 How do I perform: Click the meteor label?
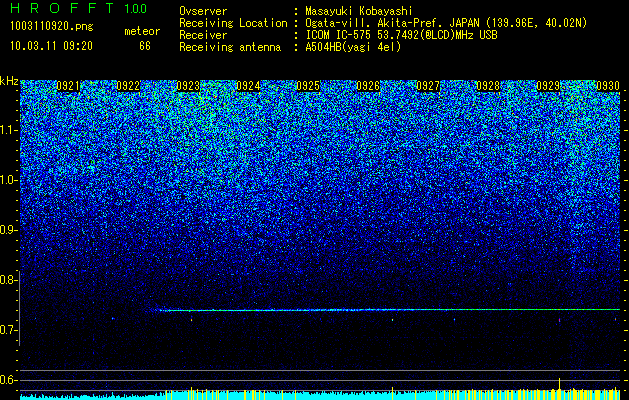pos(142,31)
